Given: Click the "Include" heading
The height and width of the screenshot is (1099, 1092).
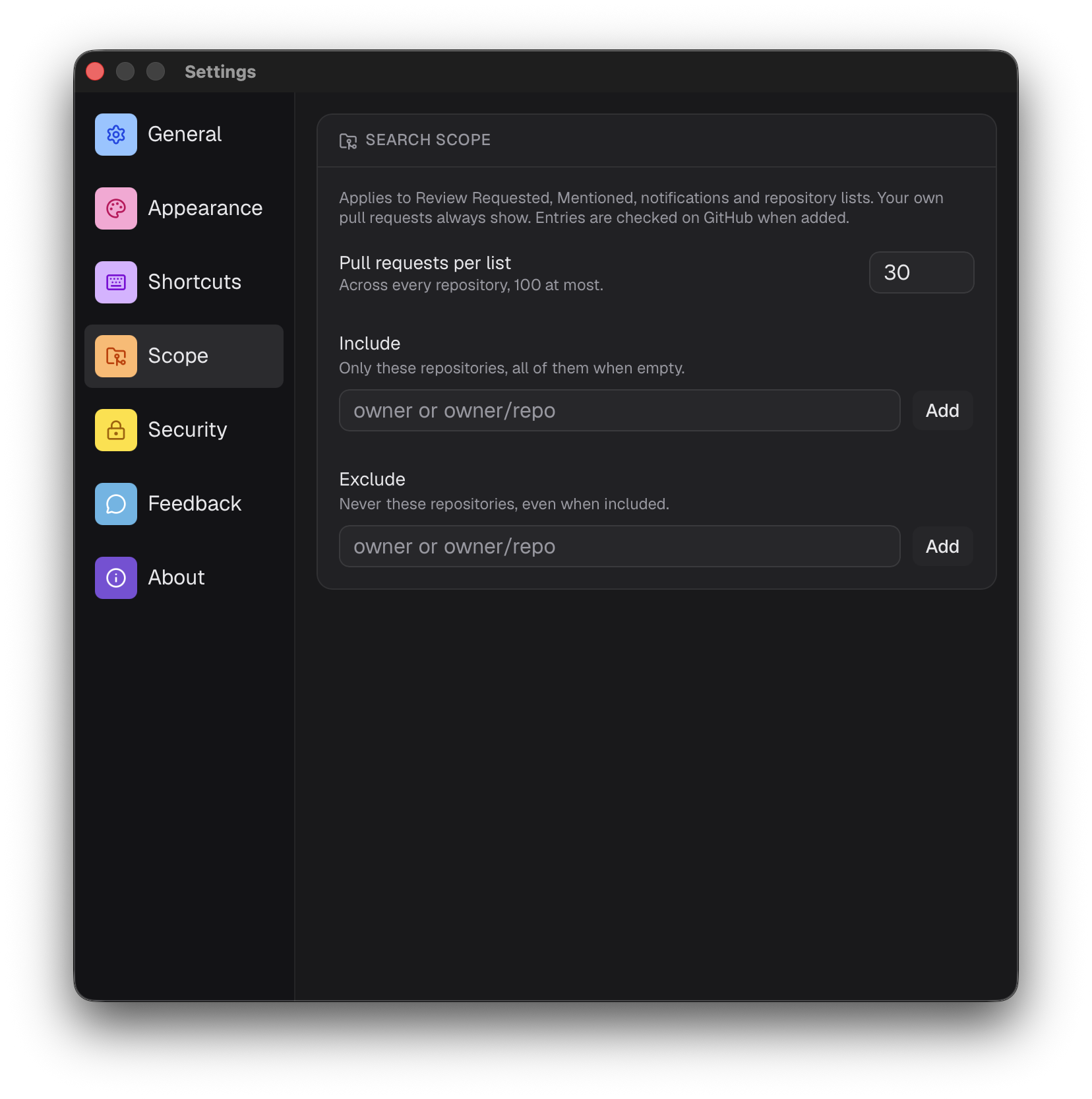Looking at the screenshot, I should 369,343.
